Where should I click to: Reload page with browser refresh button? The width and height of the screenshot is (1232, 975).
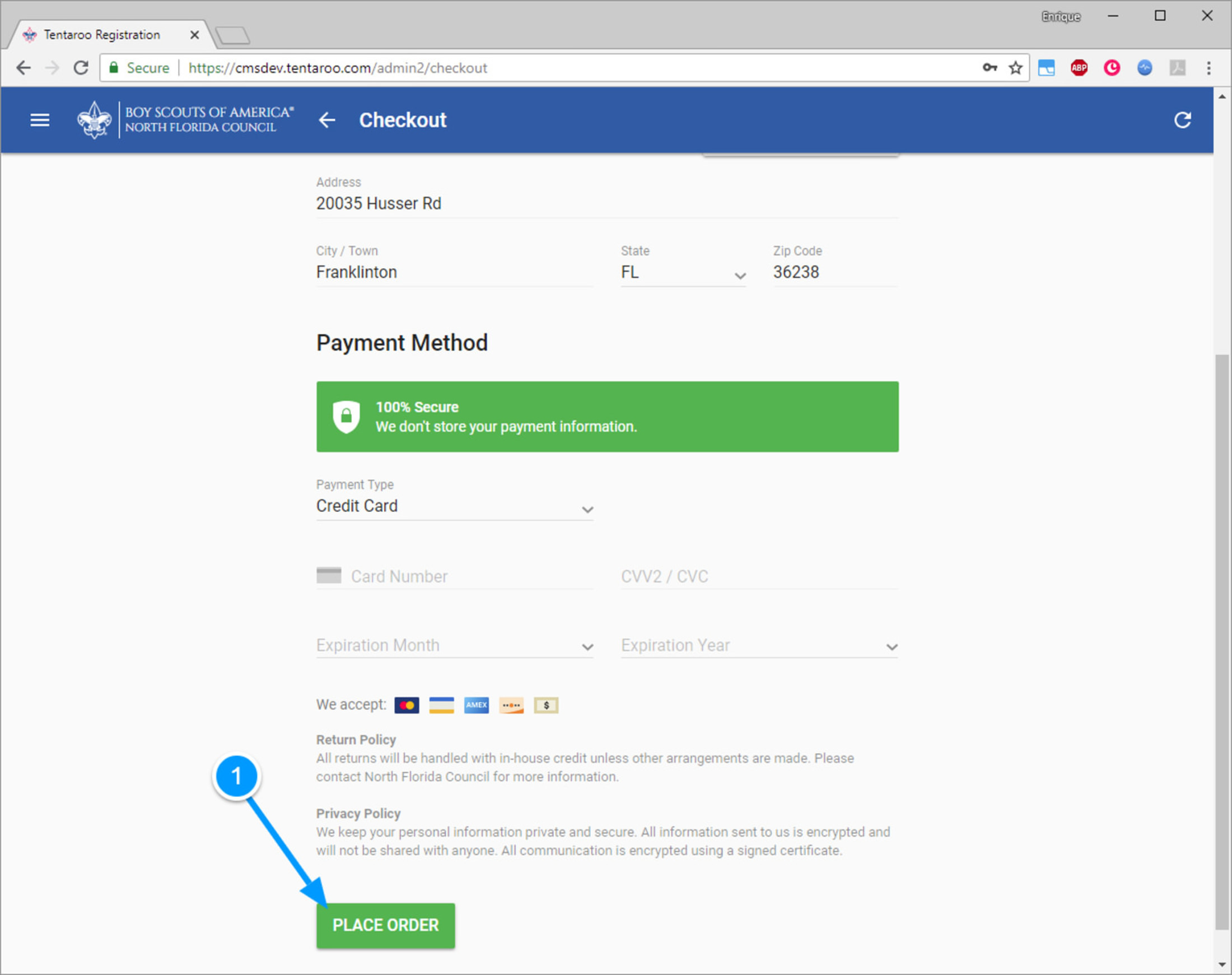(x=81, y=68)
